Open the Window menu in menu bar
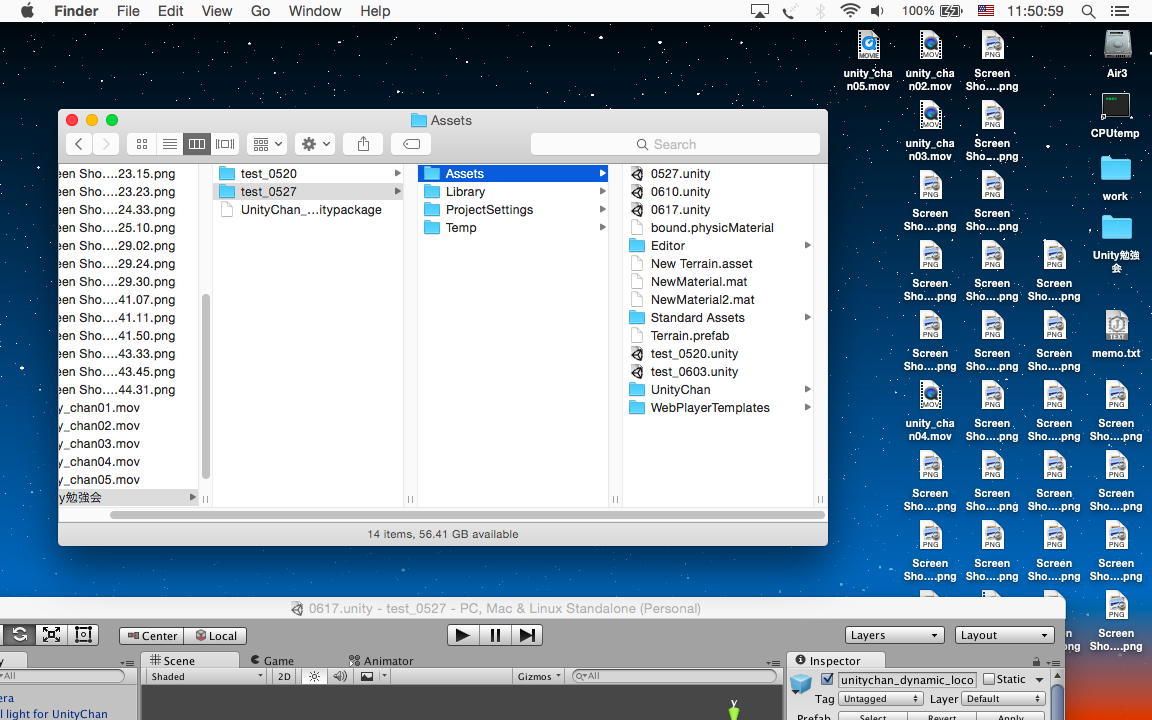 [314, 11]
